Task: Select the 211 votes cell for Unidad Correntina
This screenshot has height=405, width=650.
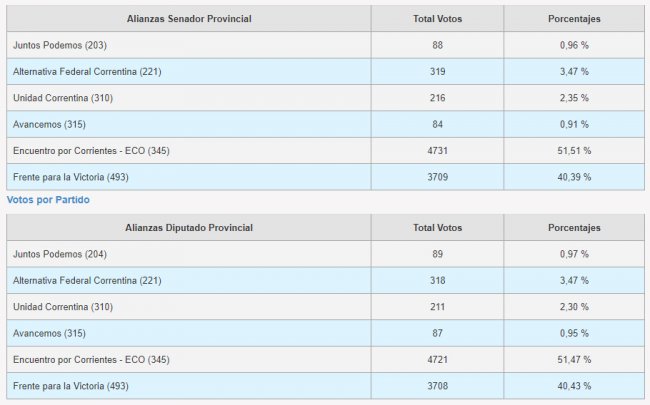Action: pos(437,307)
